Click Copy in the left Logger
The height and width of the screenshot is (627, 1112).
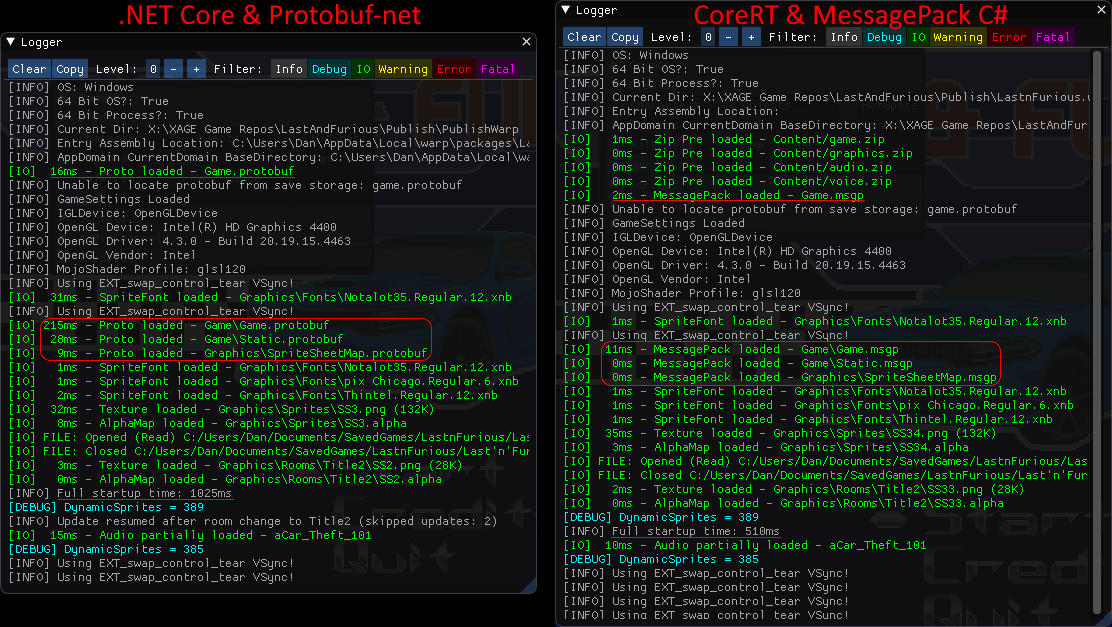(x=70, y=69)
